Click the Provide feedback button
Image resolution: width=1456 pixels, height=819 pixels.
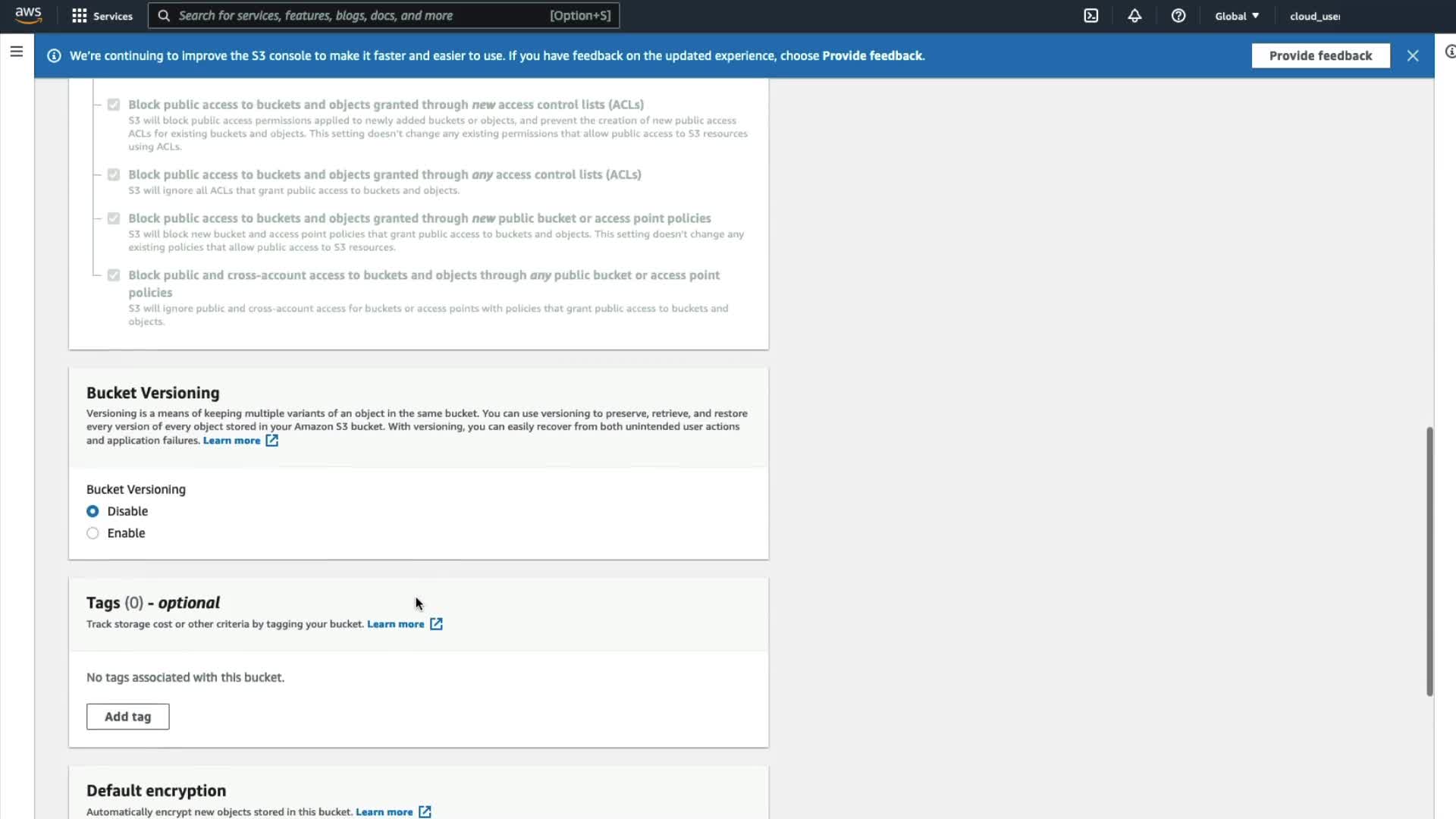1320,56
